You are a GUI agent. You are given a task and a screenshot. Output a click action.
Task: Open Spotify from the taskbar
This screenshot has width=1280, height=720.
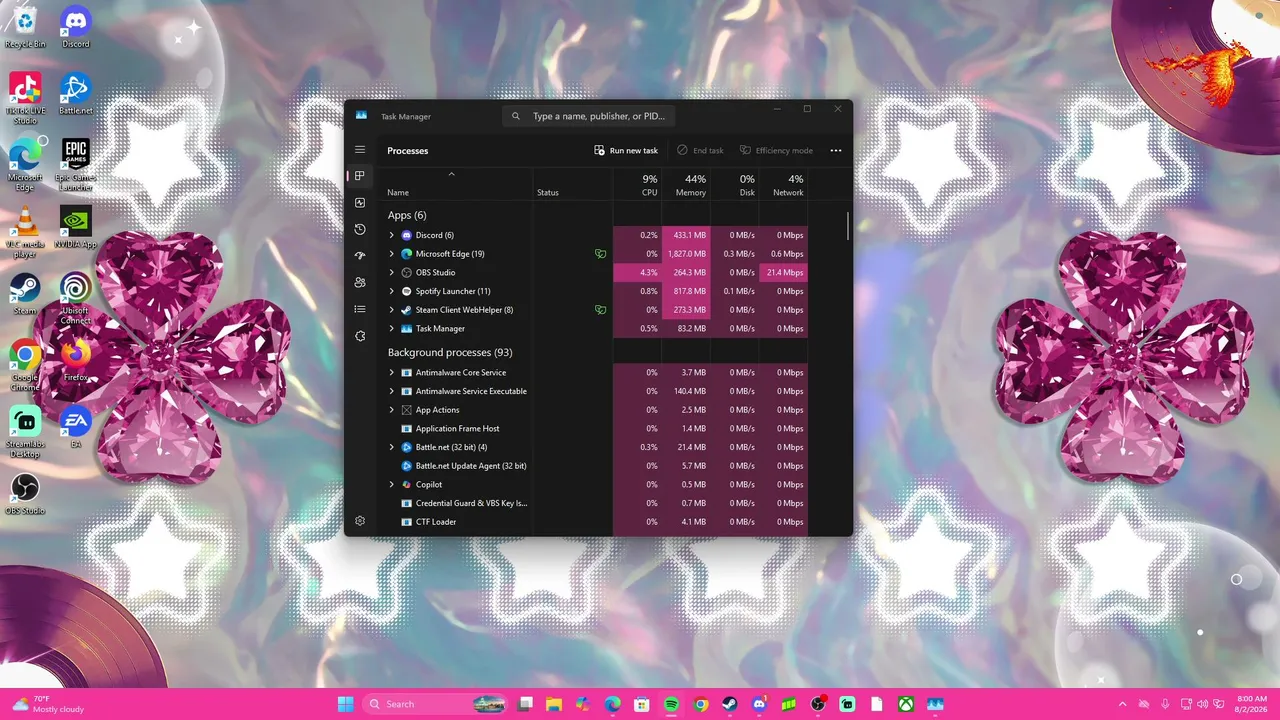671,704
